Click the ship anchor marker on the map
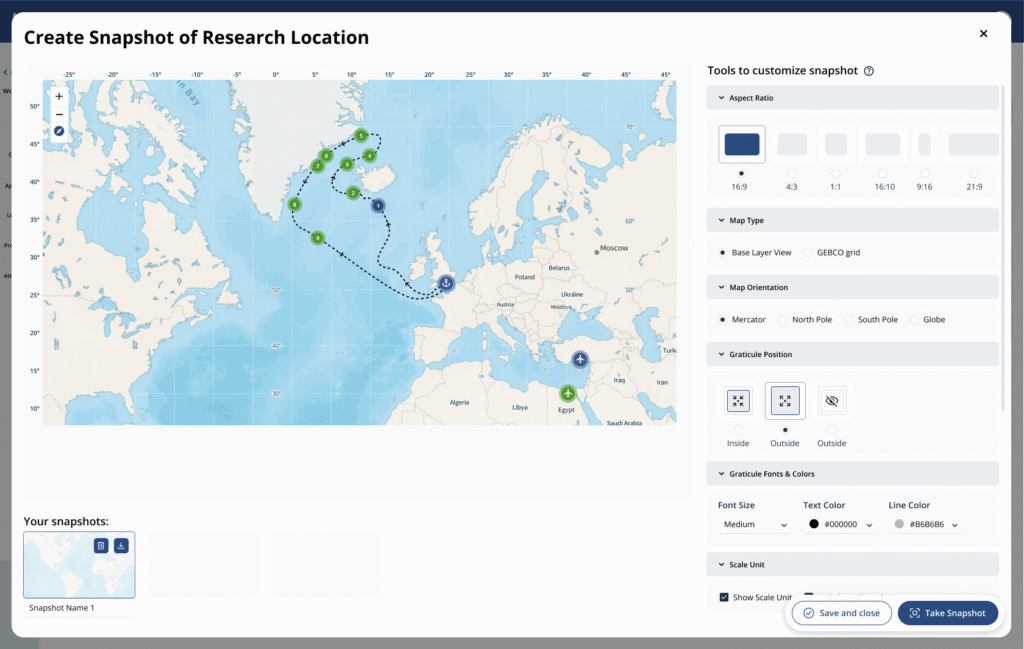 [x=446, y=284]
